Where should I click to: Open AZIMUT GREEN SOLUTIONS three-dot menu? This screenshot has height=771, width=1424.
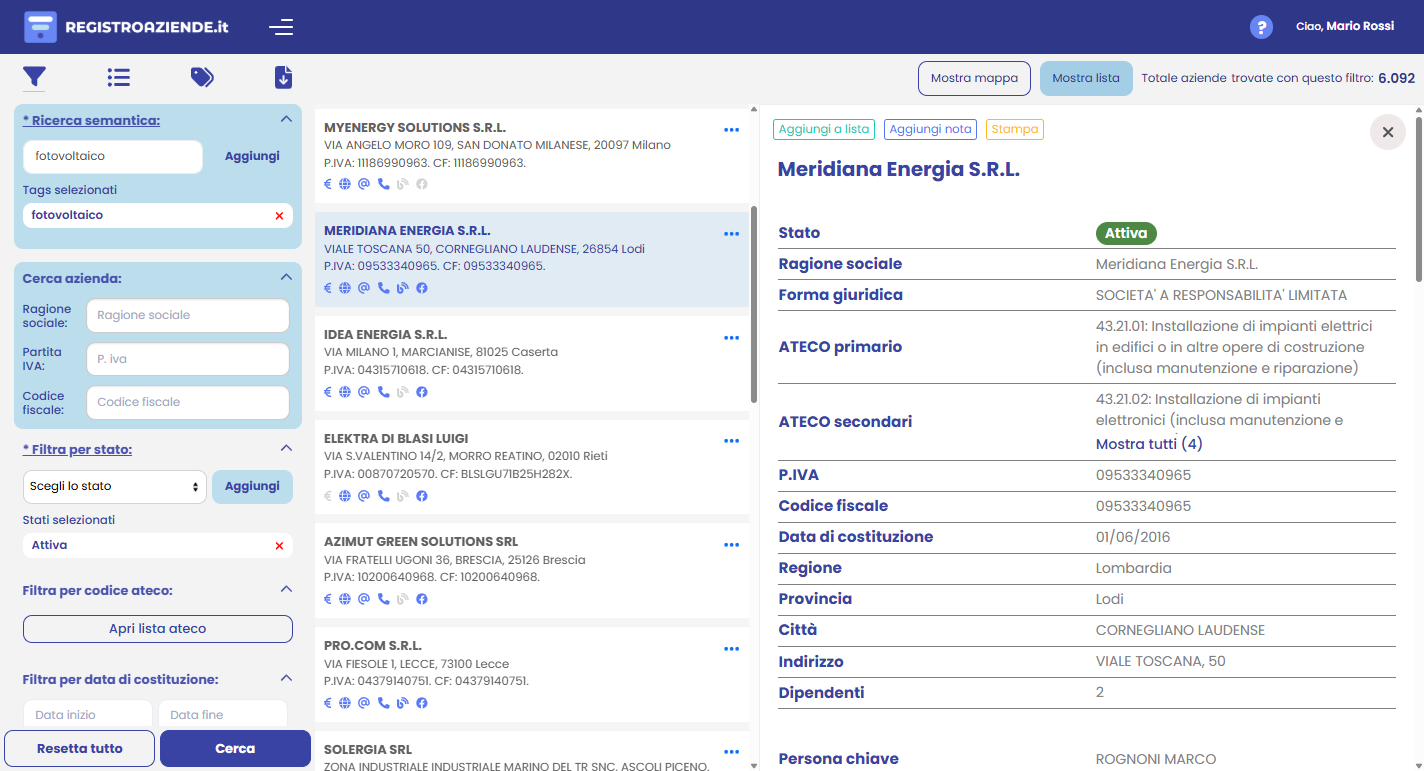pyautogui.click(x=731, y=545)
